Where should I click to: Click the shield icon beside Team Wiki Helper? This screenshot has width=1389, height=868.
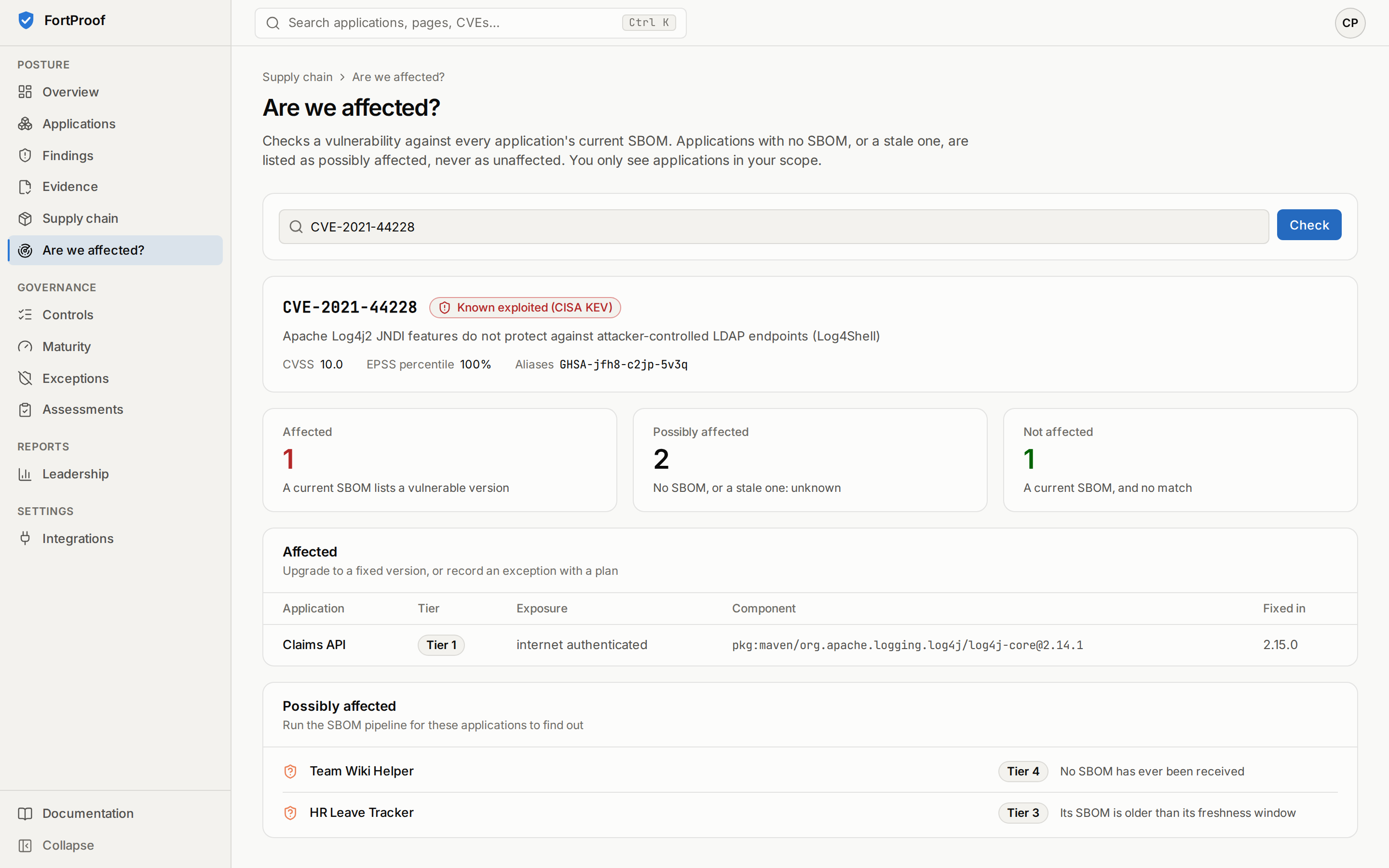(x=290, y=771)
